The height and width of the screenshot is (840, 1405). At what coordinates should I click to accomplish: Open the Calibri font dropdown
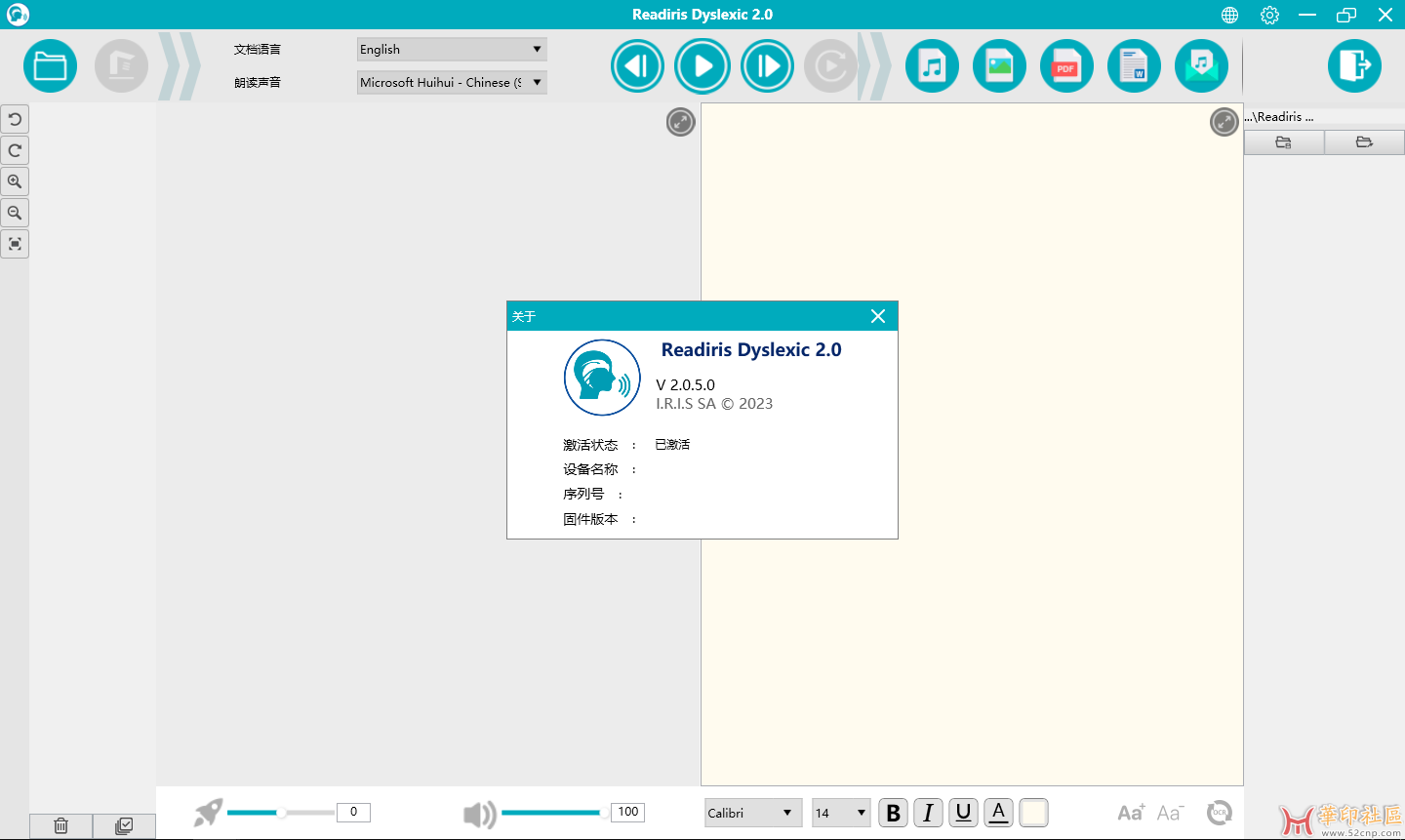(x=753, y=813)
